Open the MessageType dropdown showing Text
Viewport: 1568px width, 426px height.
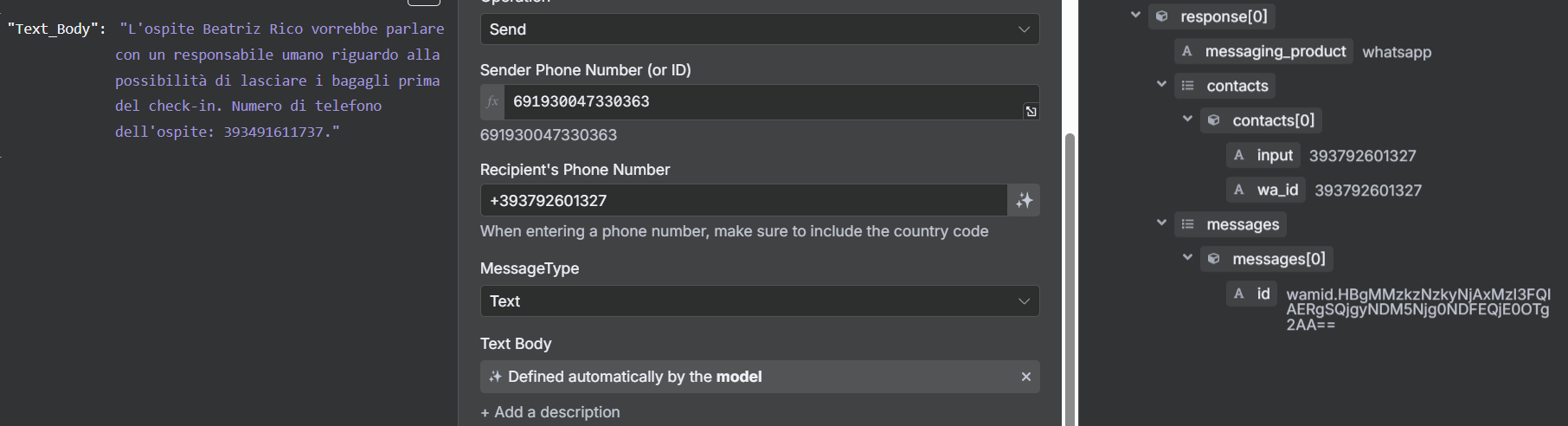[x=760, y=301]
